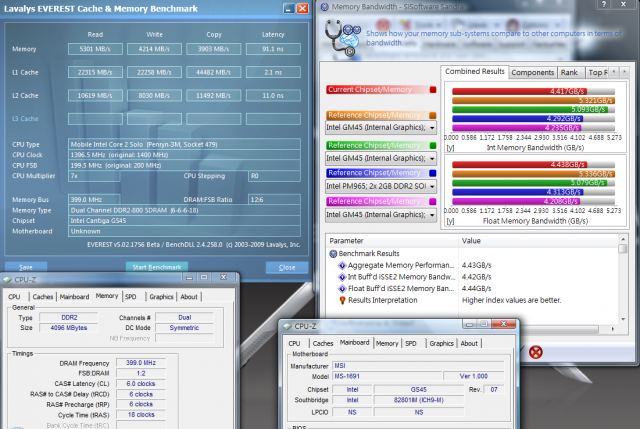Click the red Current Chipset color square

[x=433, y=90]
